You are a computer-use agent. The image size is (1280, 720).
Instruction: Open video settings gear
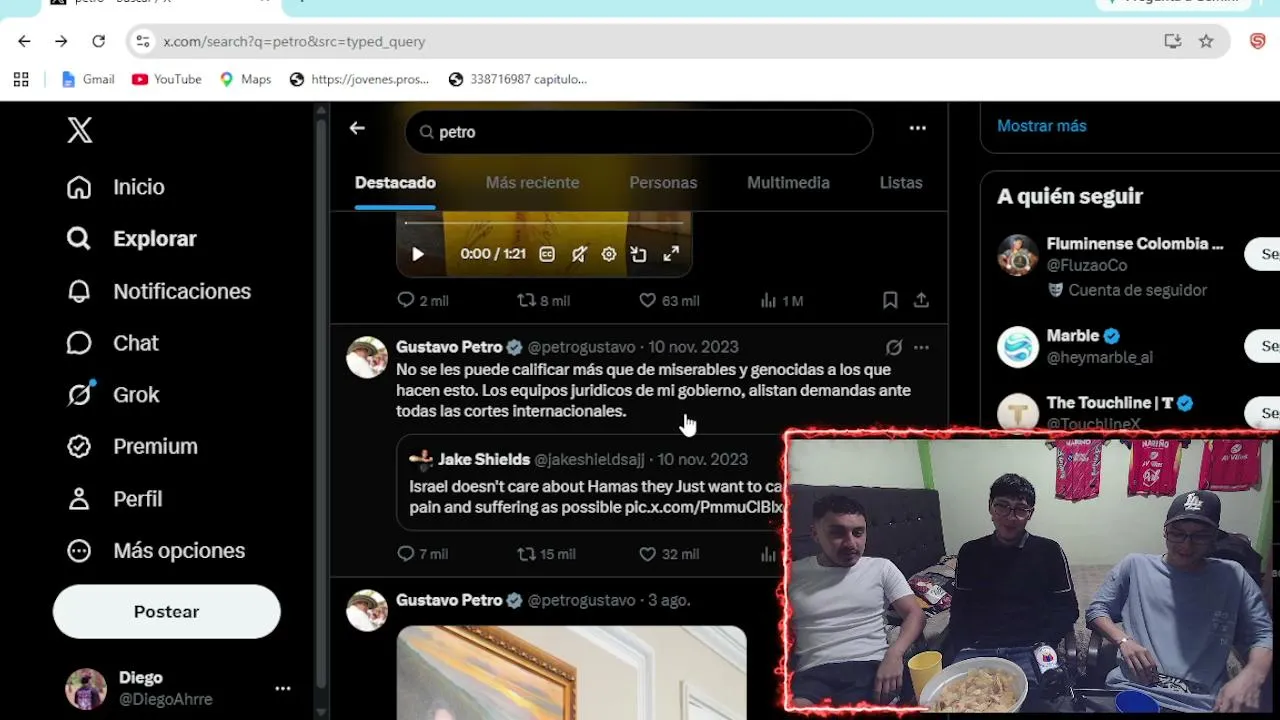click(x=608, y=254)
